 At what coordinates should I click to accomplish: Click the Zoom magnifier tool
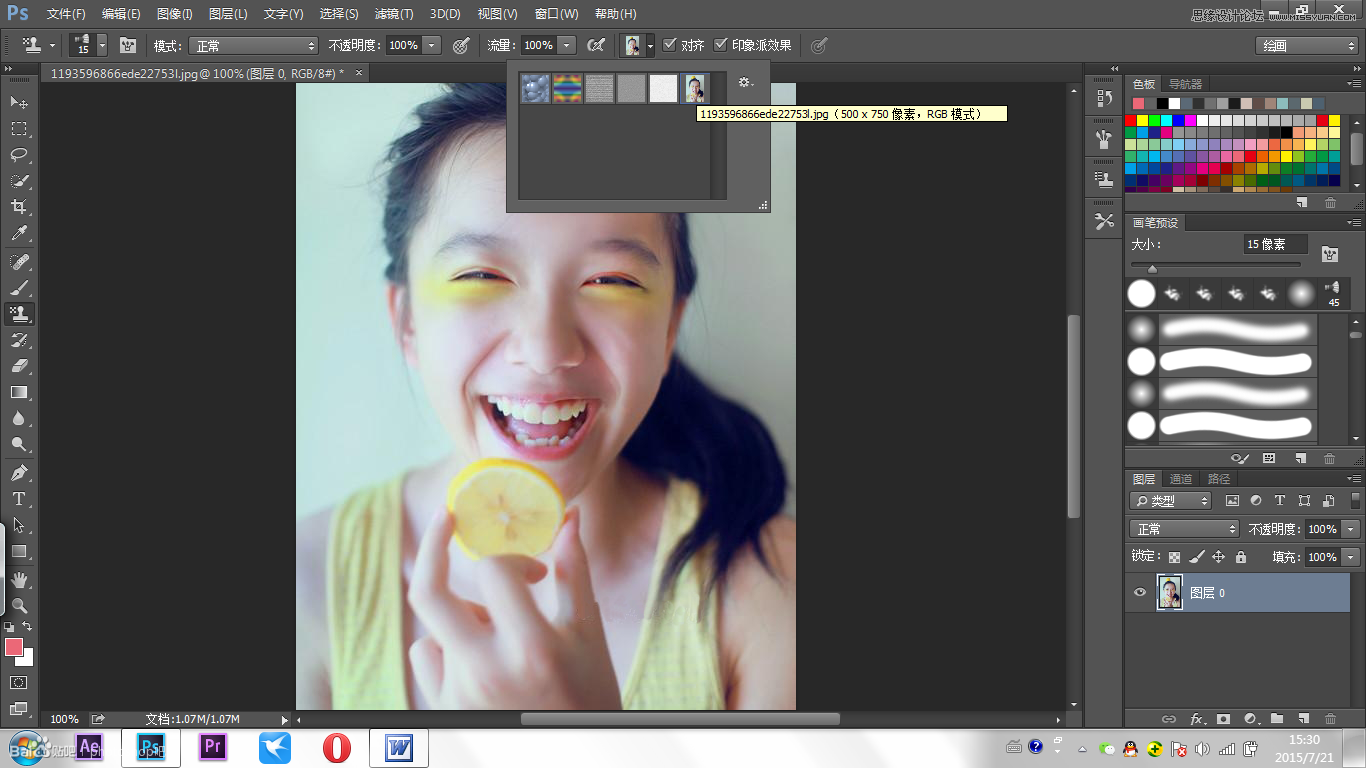(19, 605)
